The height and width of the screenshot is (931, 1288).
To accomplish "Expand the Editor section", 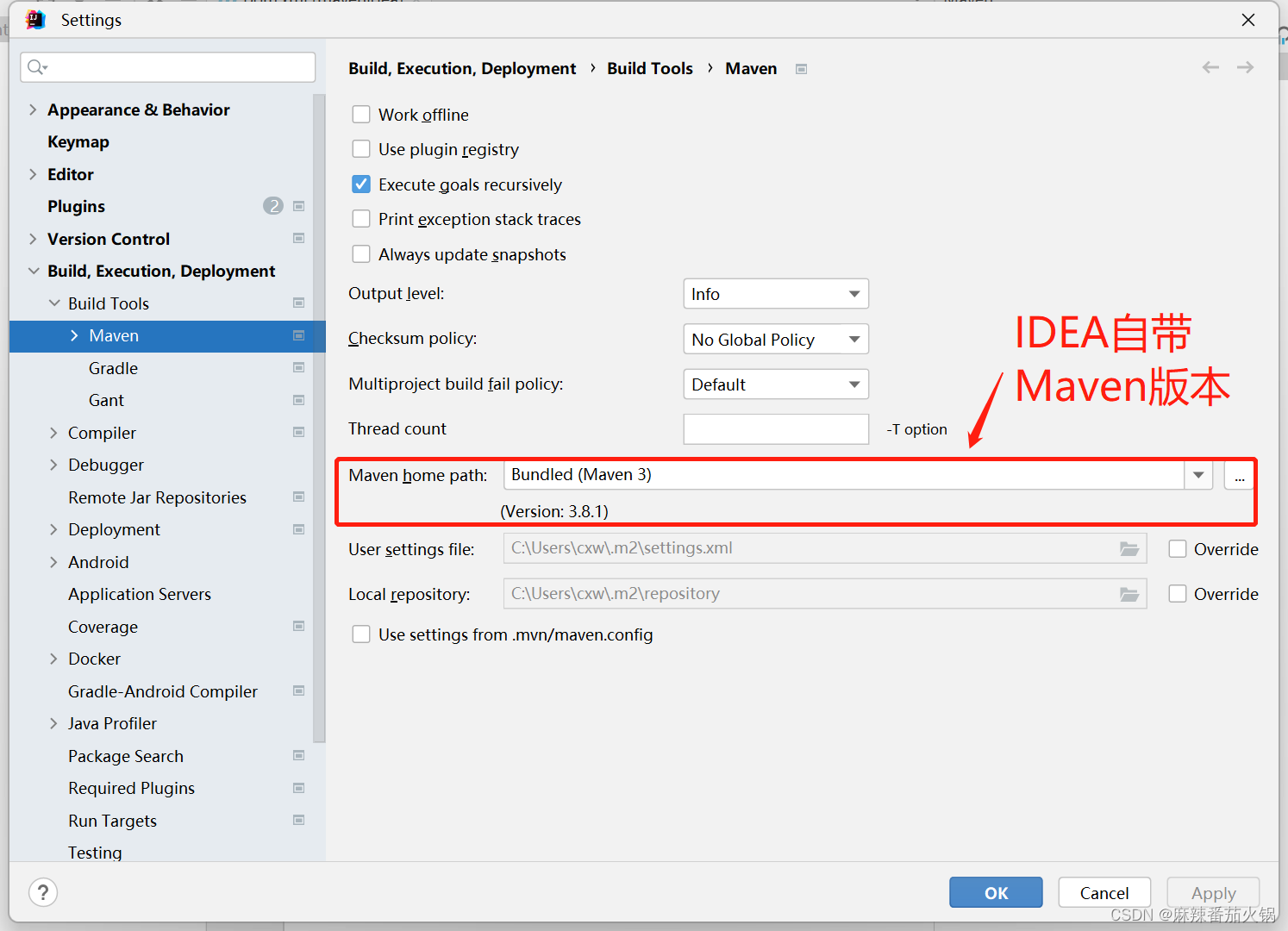I will click(x=33, y=174).
